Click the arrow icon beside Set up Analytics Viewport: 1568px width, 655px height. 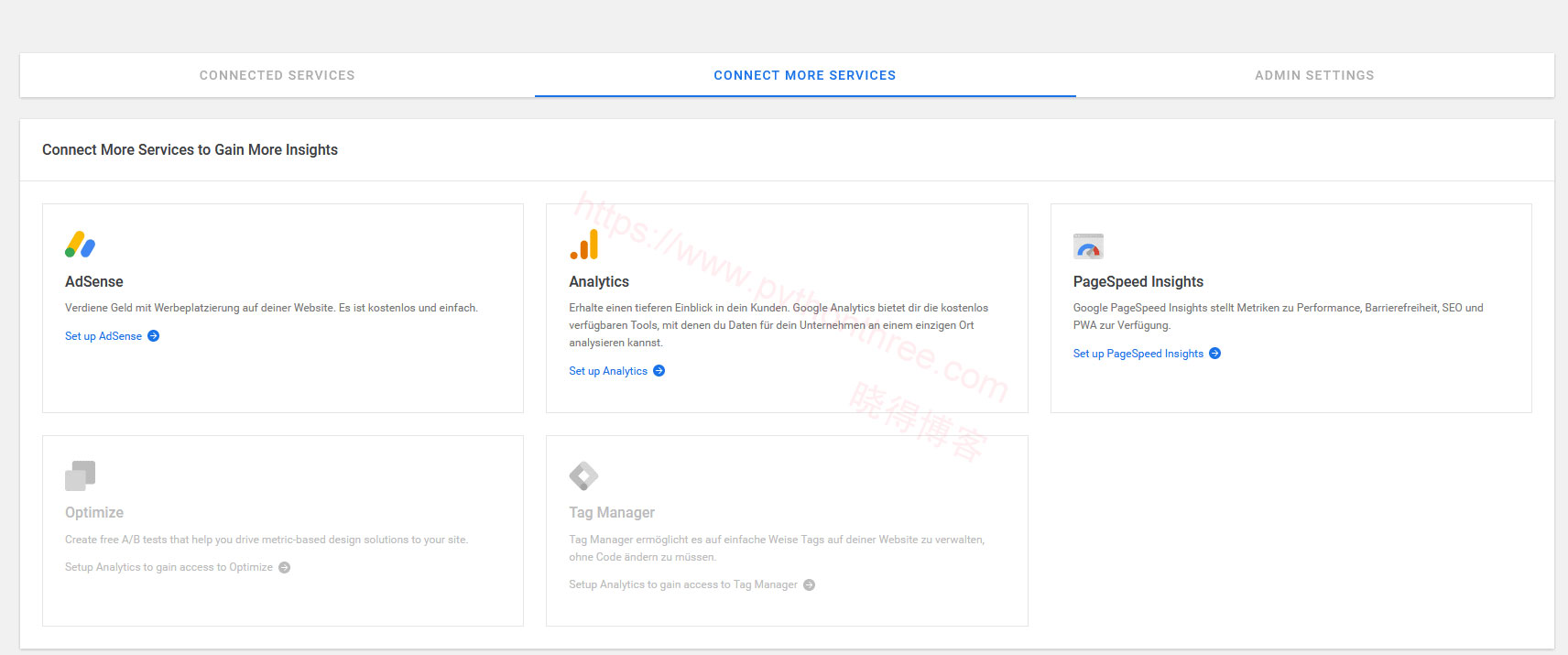[x=659, y=371]
